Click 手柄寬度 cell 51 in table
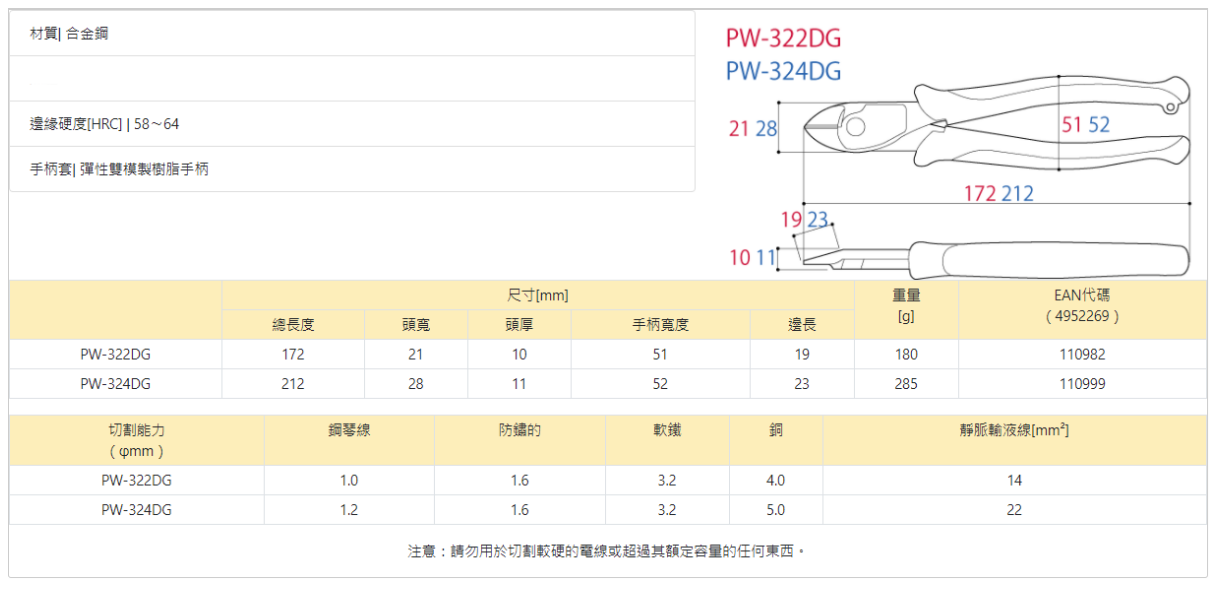 point(660,354)
